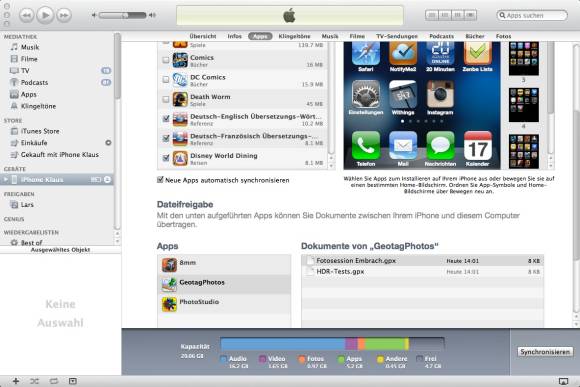Check the Death Worm app checkbox
The width and height of the screenshot is (580, 387).
pos(166,99)
